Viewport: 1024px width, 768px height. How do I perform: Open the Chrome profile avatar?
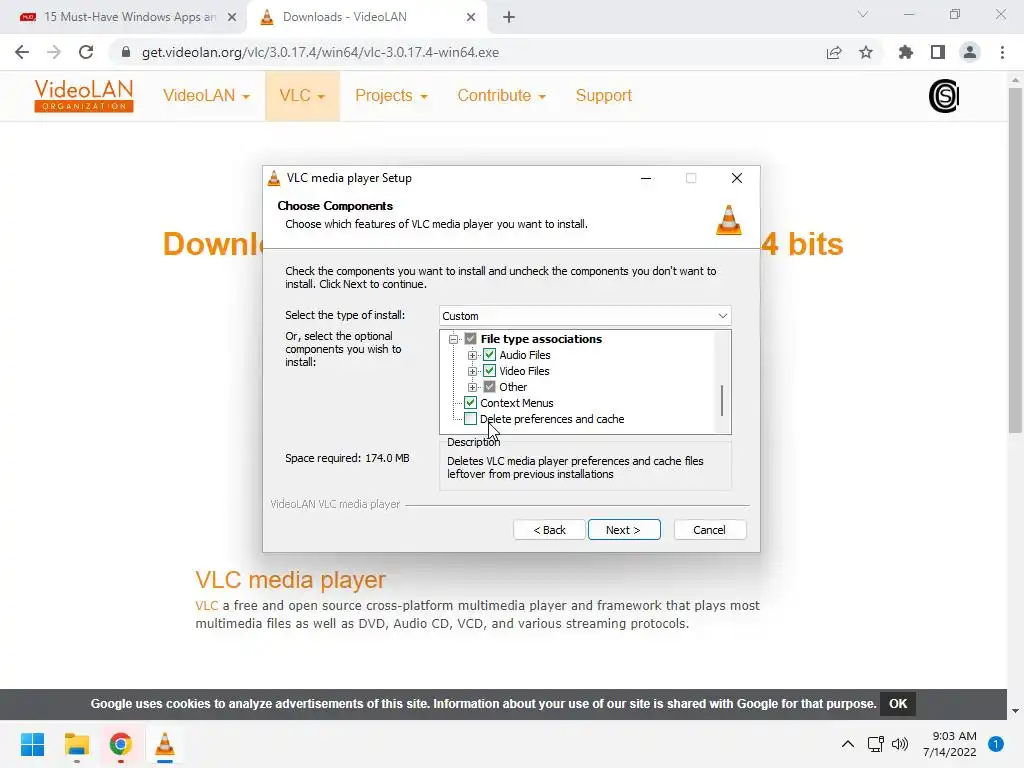click(x=970, y=52)
